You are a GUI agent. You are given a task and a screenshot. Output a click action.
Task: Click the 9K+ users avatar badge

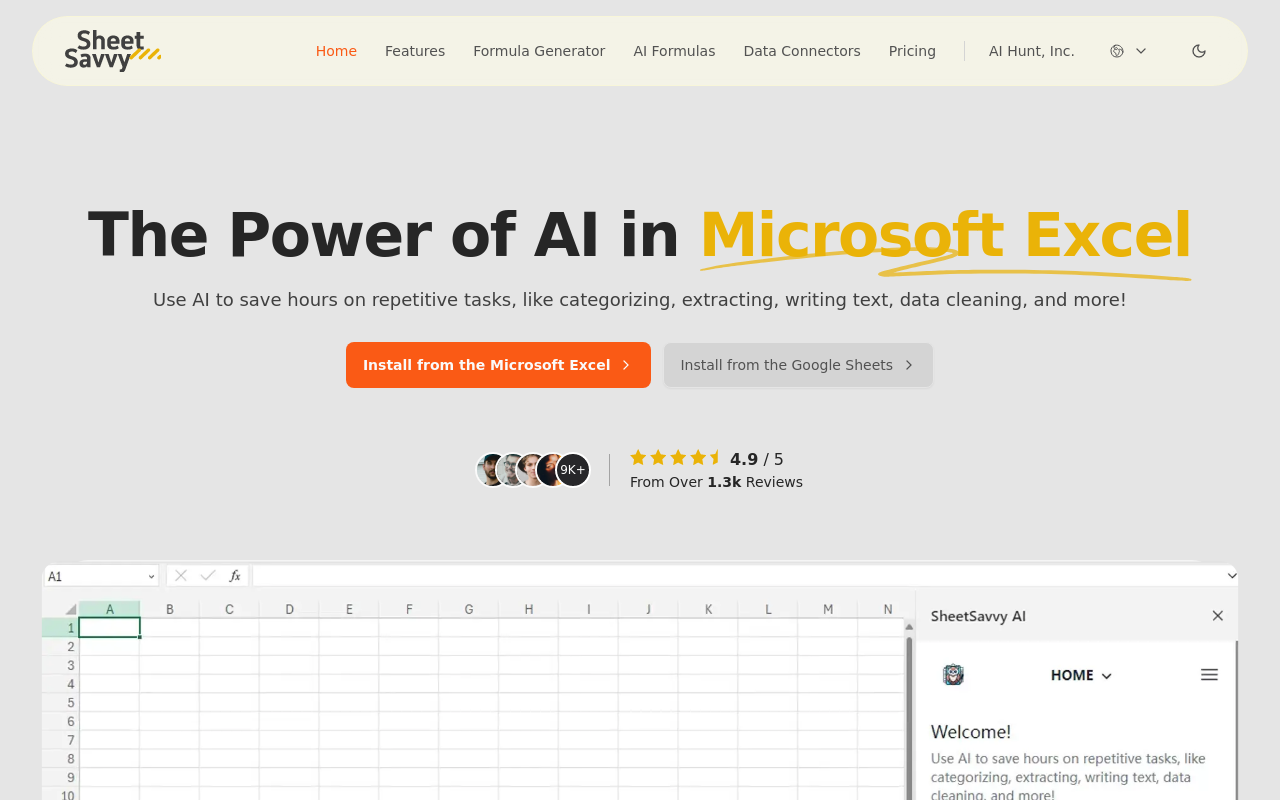click(x=573, y=470)
